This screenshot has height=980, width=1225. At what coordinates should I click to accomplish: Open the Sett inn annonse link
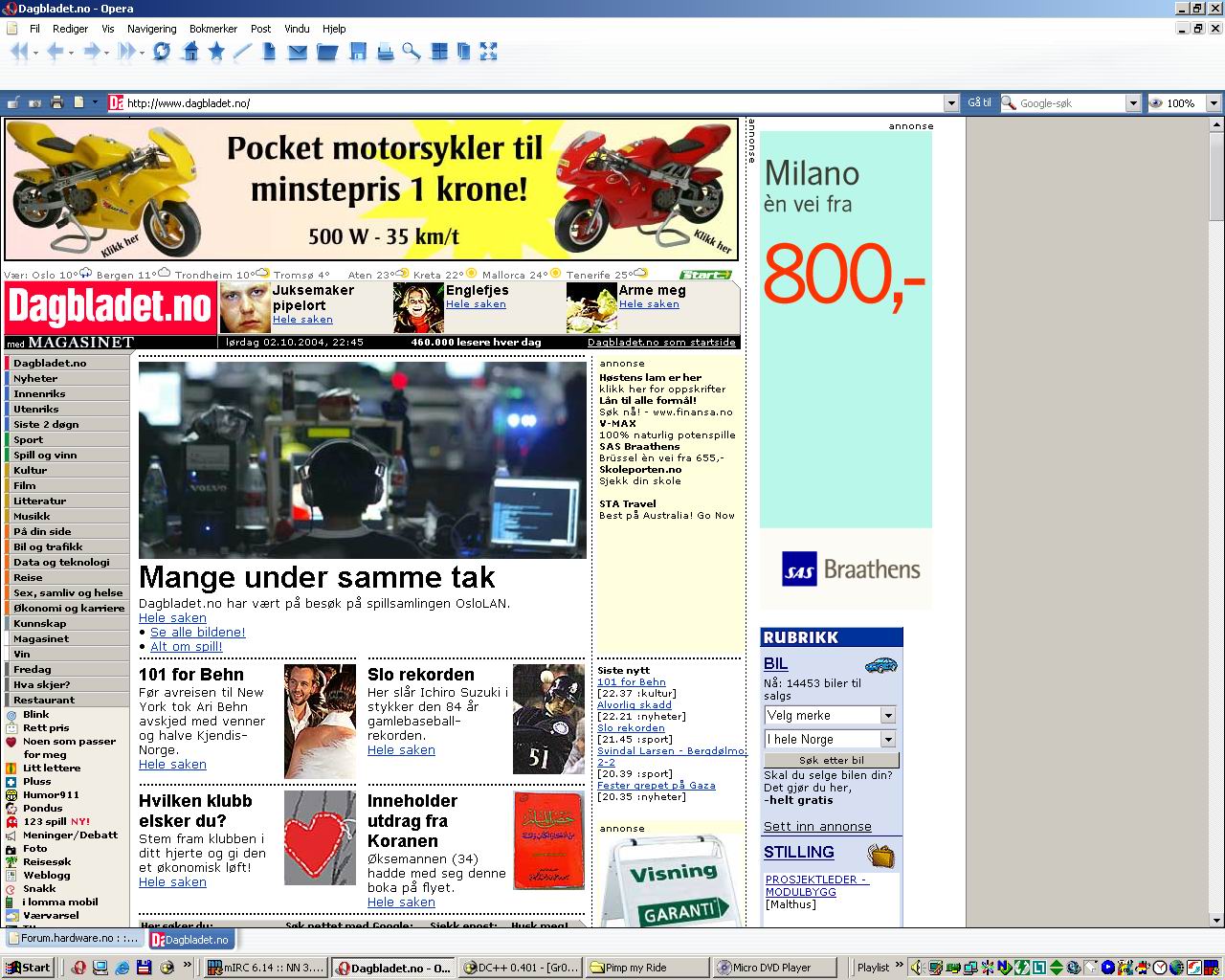point(817,826)
